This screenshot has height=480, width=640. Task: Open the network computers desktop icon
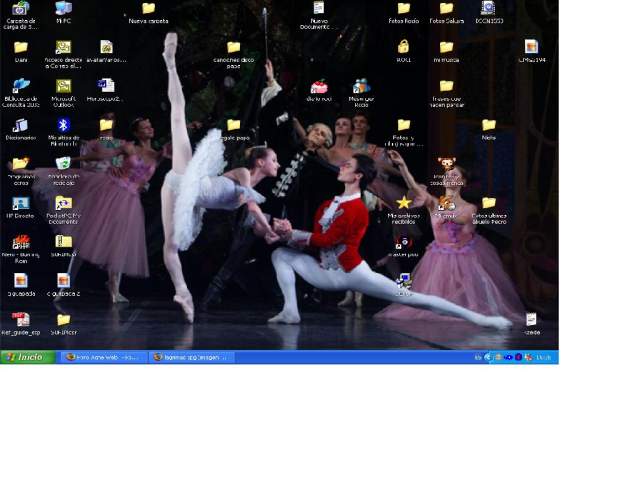tap(404, 281)
